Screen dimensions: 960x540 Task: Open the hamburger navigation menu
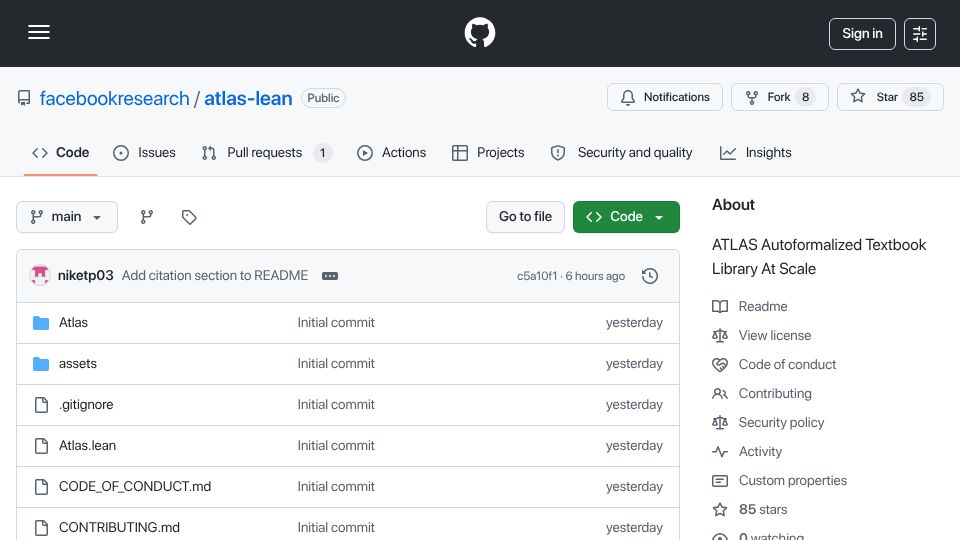point(39,32)
